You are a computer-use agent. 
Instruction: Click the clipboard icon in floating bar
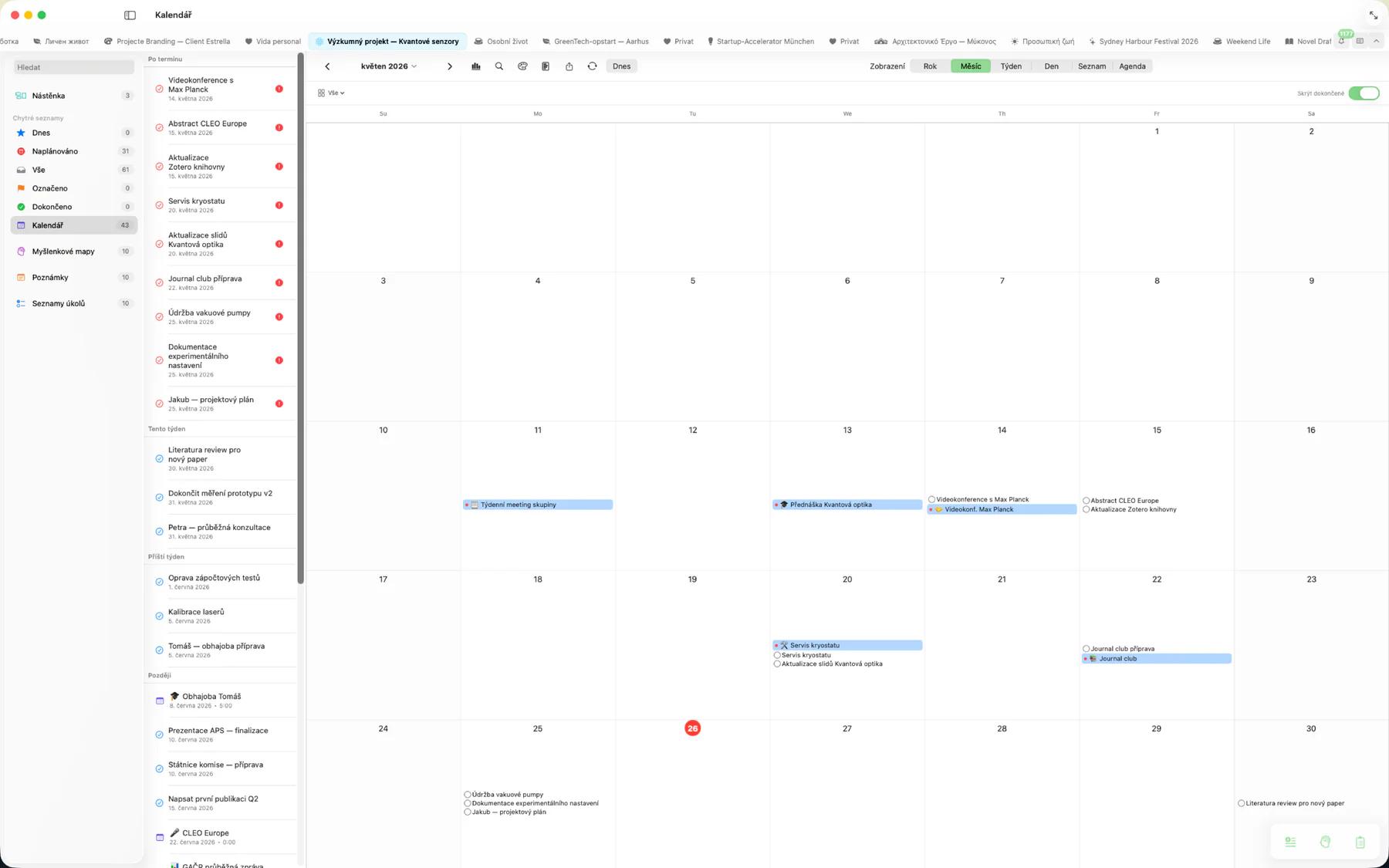[x=1360, y=842]
